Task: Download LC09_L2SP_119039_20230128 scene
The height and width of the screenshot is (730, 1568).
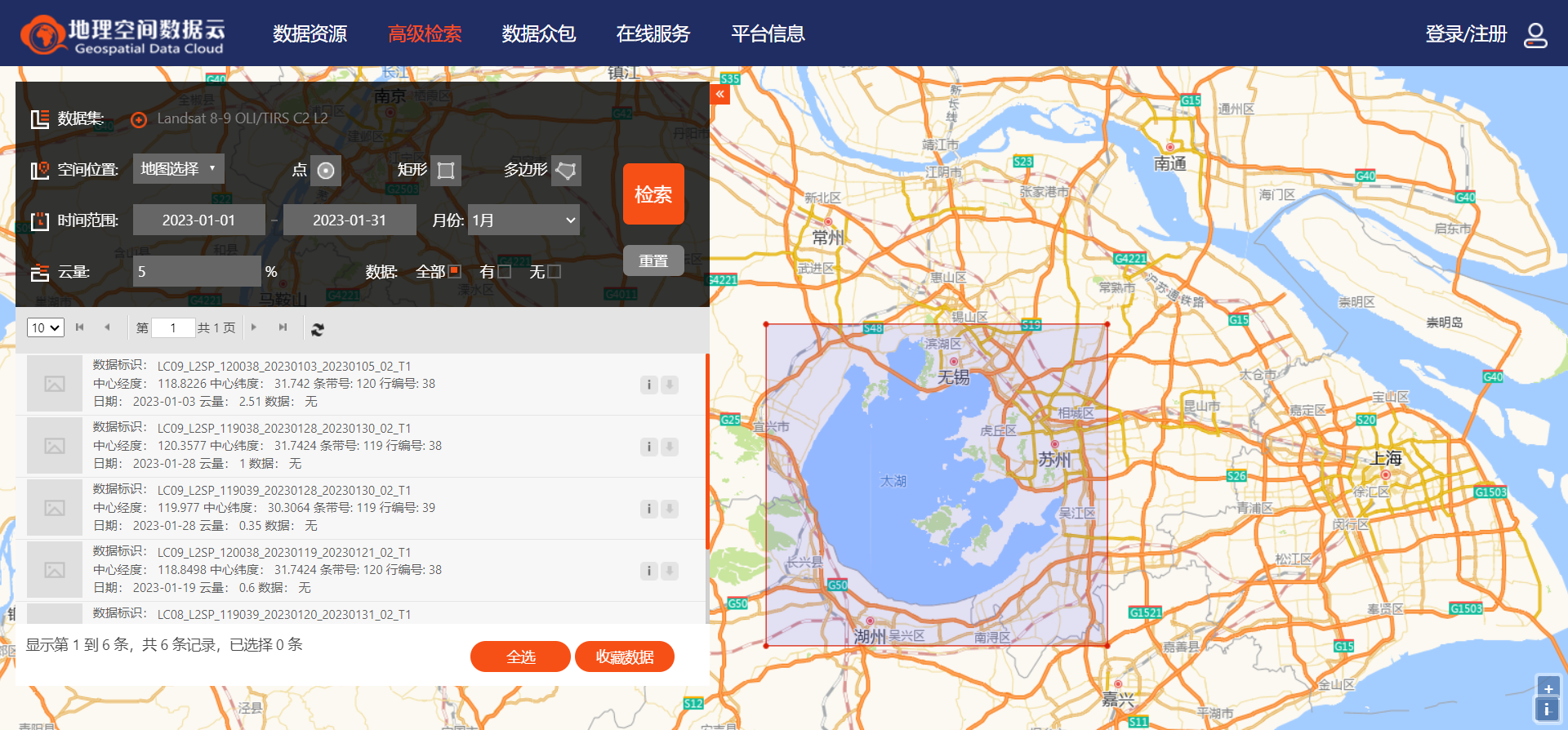Action: pyautogui.click(x=670, y=509)
